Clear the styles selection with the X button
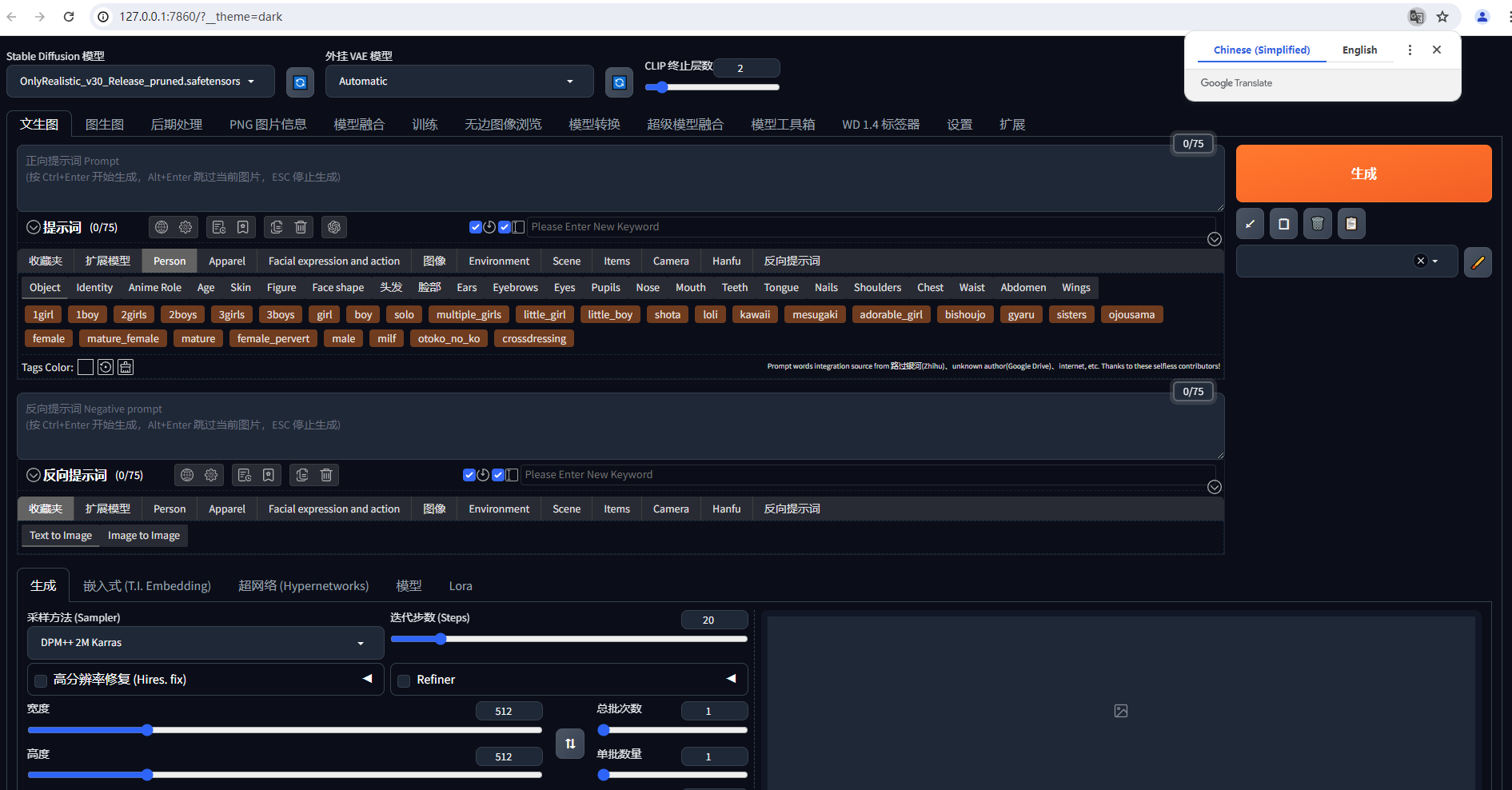Viewport: 1512px width, 790px height. pyautogui.click(x=1421, y=261)
